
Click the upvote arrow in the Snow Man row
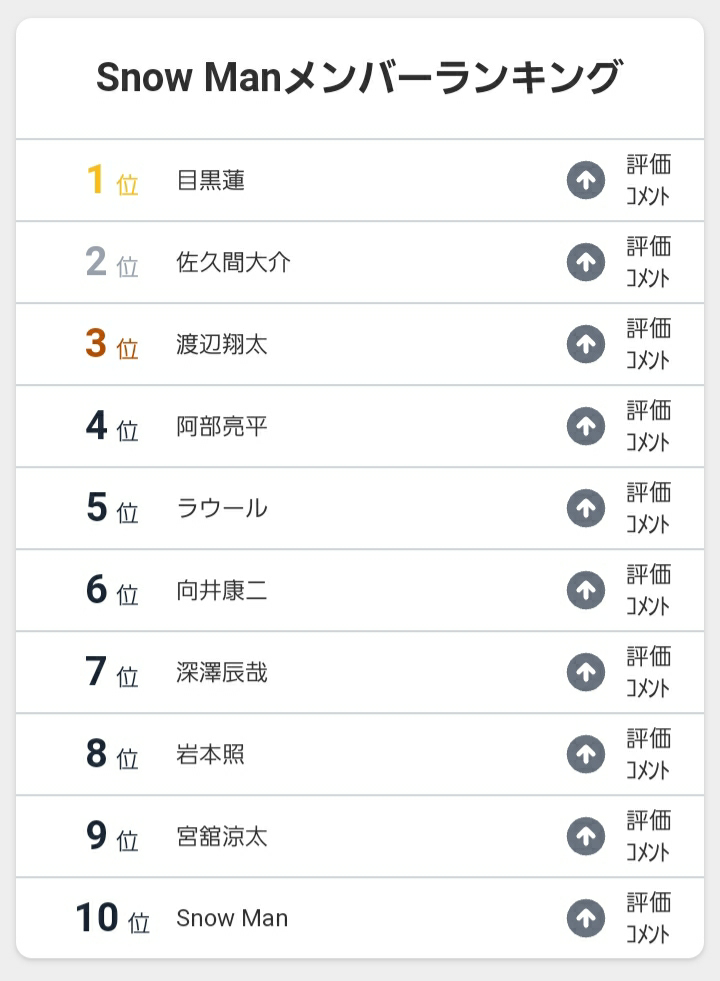[x=586, y=918]
